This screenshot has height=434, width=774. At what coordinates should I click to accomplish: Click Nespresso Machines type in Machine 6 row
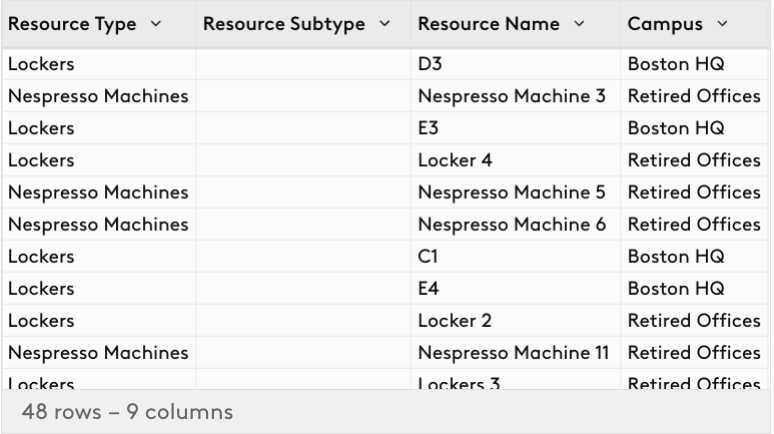pos(98,224)
